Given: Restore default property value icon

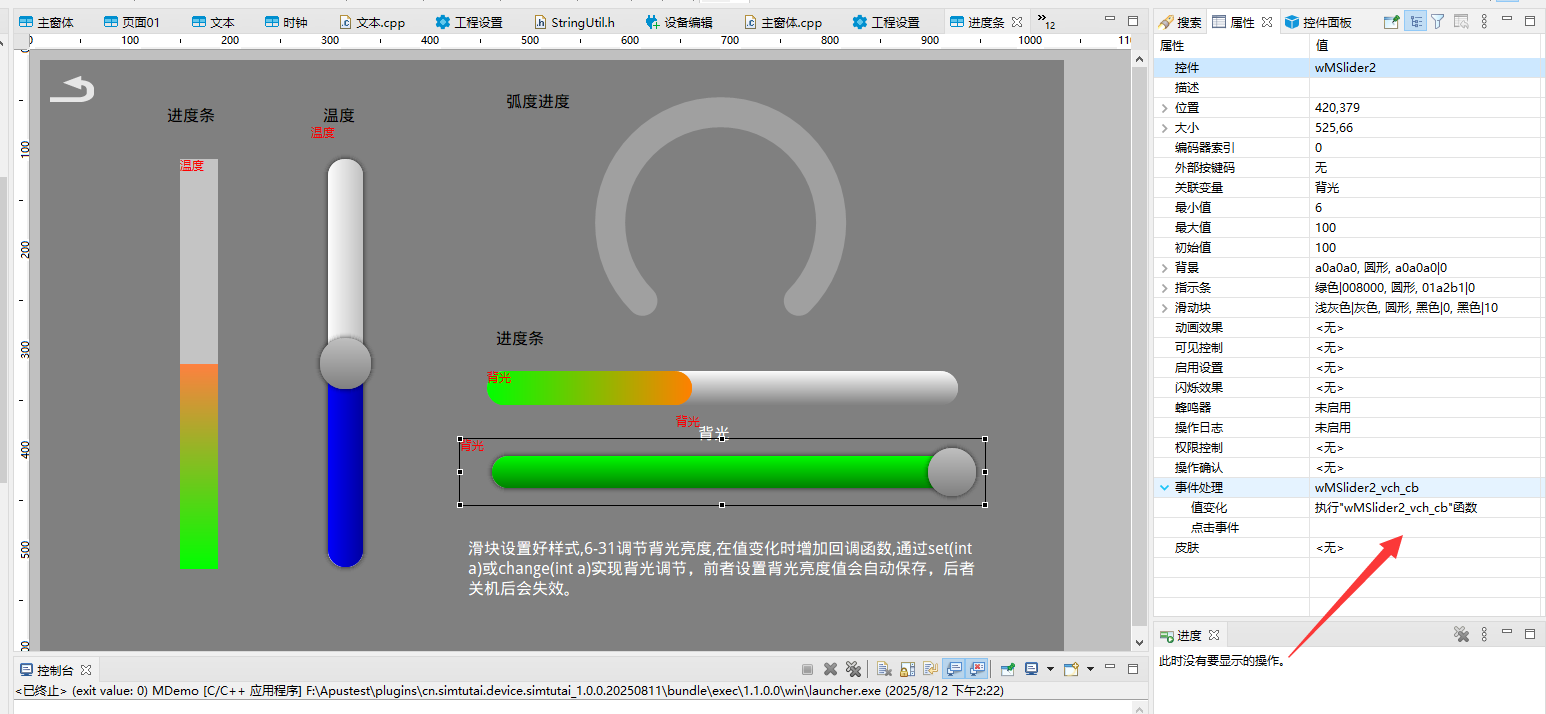Looking at the screenshot, I should 1461,21.
